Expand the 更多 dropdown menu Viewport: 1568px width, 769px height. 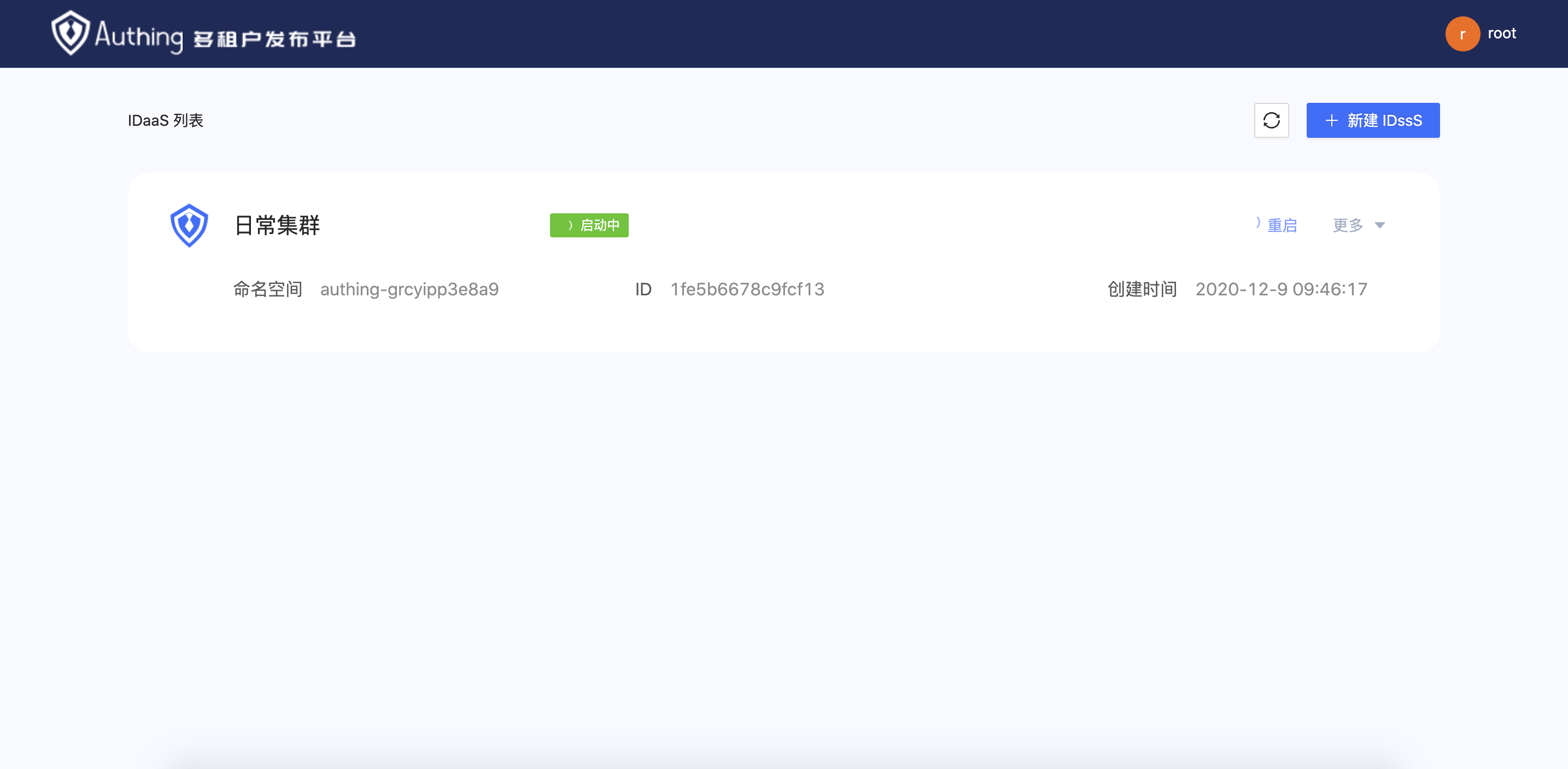(x=1359, y=225)
